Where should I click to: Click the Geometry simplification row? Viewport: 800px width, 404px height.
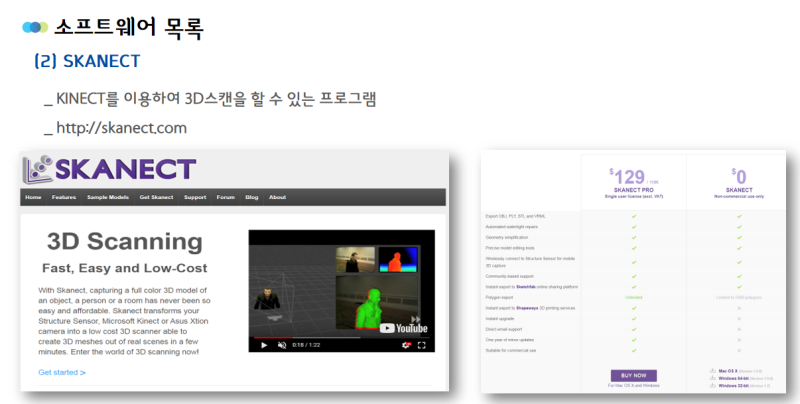(x=633, y=238)
